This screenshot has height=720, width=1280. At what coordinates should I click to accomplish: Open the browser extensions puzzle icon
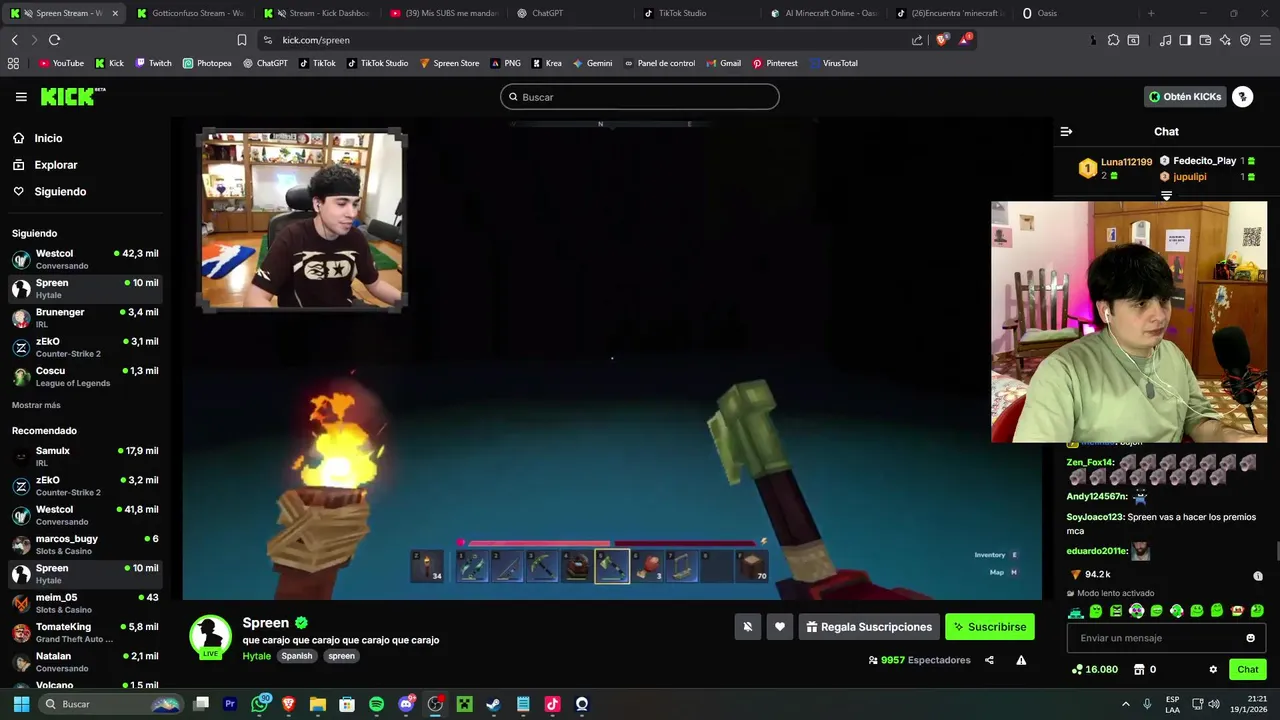click(x=1113, y=40)
